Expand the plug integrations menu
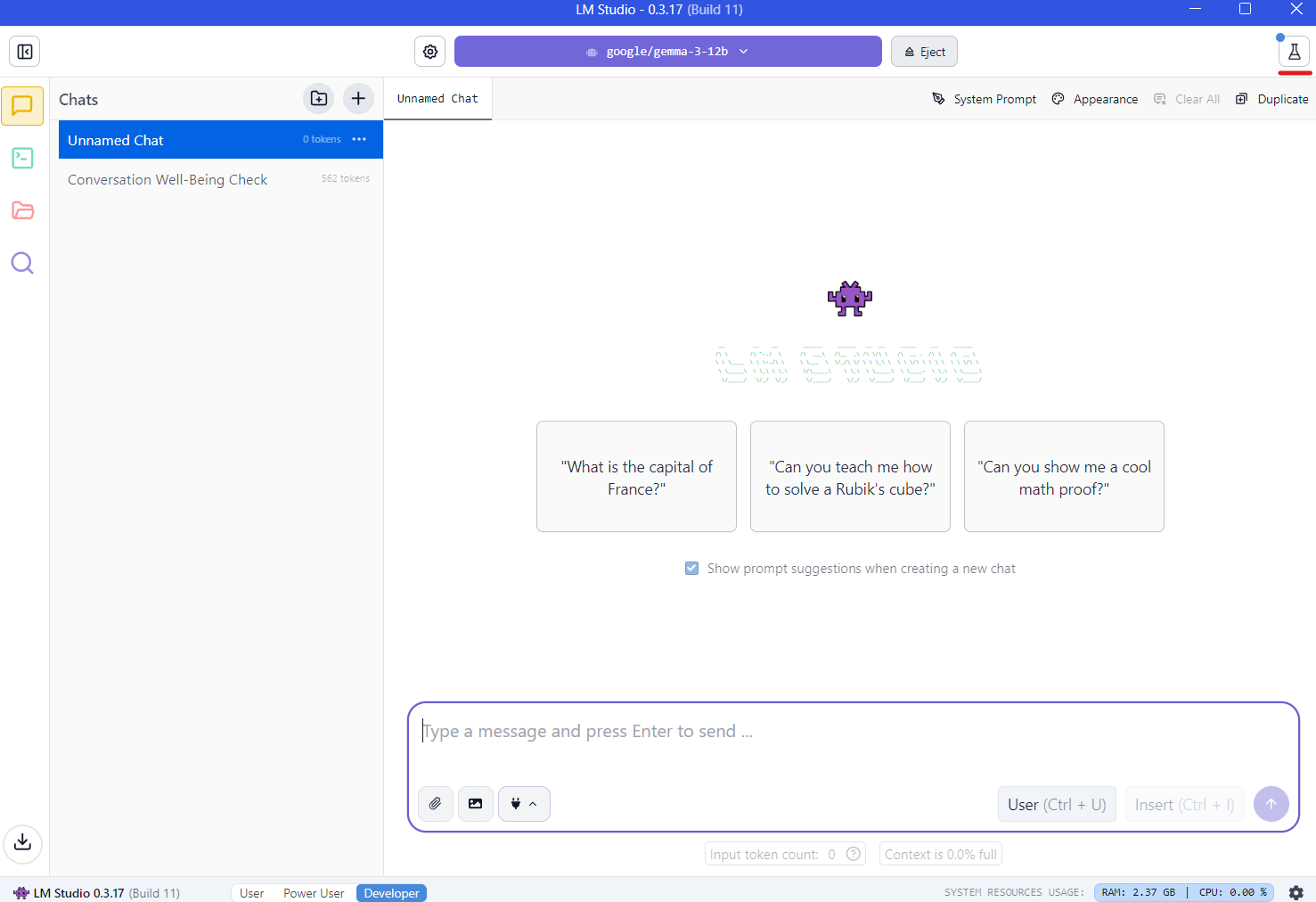1316x902 pixels. pyautogui.click(x=524, y=804)
